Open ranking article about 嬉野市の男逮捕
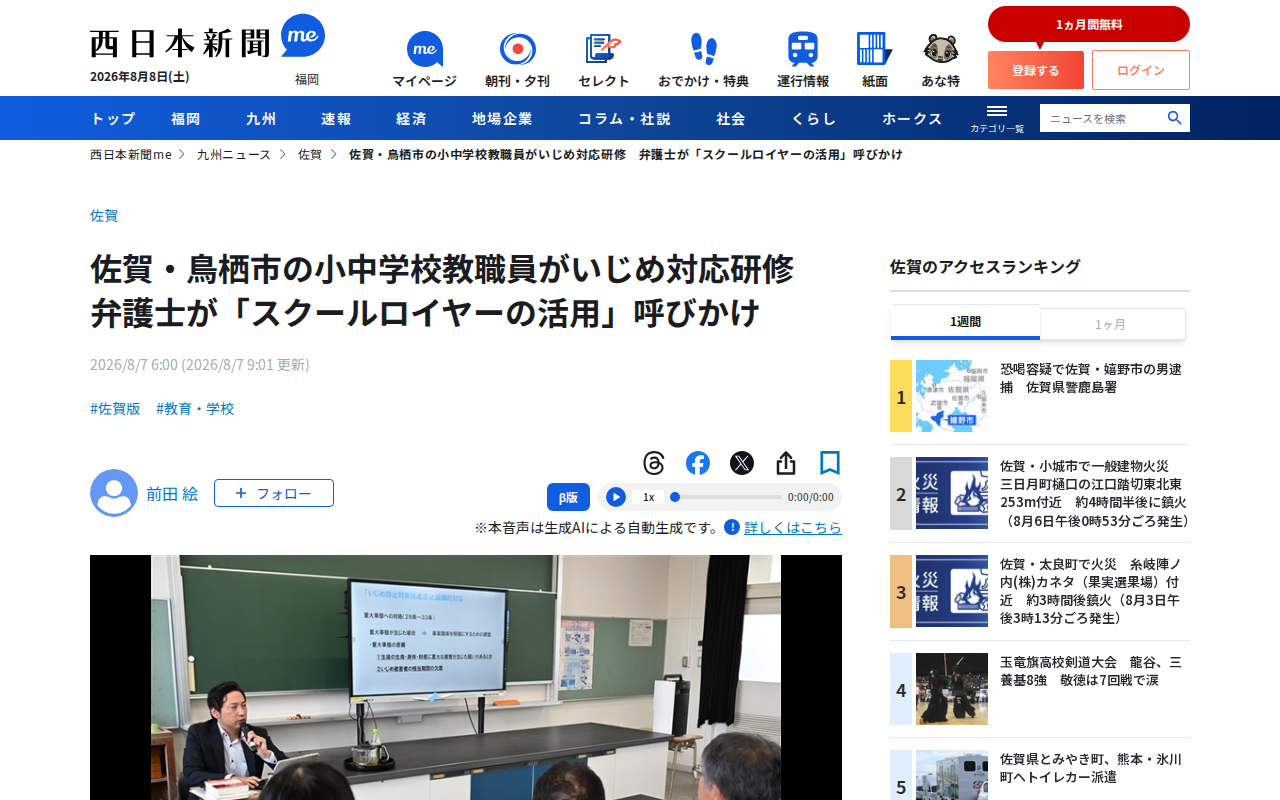1280x800 pixels. (1091, 378)
